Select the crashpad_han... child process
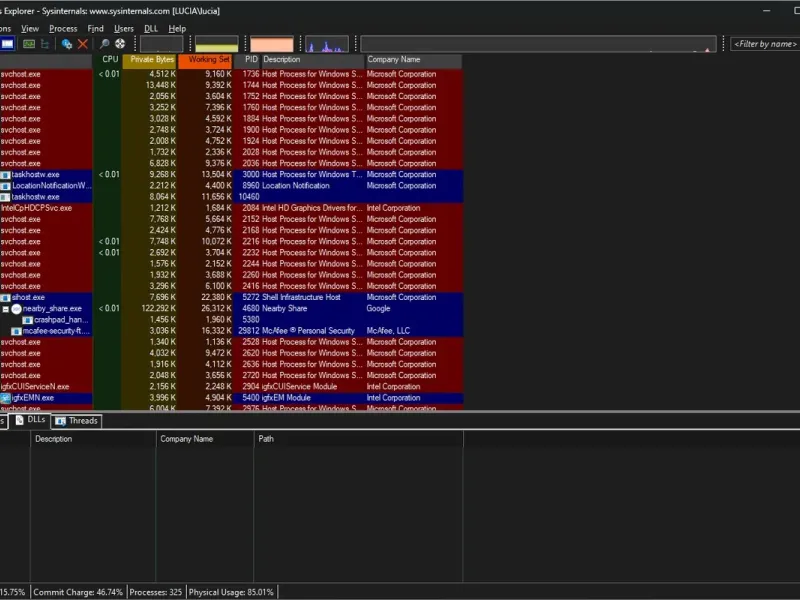The image size is (800, 600). click(x=61, y=320)
